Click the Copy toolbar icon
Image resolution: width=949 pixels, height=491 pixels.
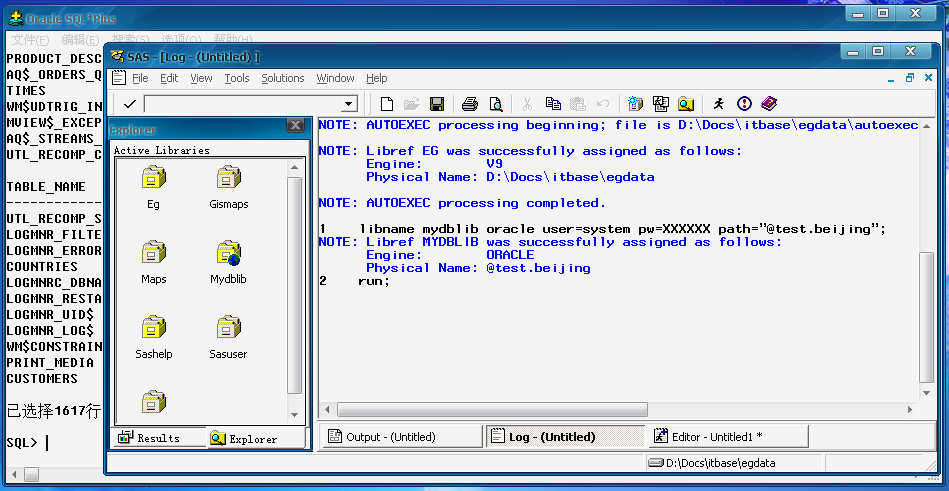[553, 104]
